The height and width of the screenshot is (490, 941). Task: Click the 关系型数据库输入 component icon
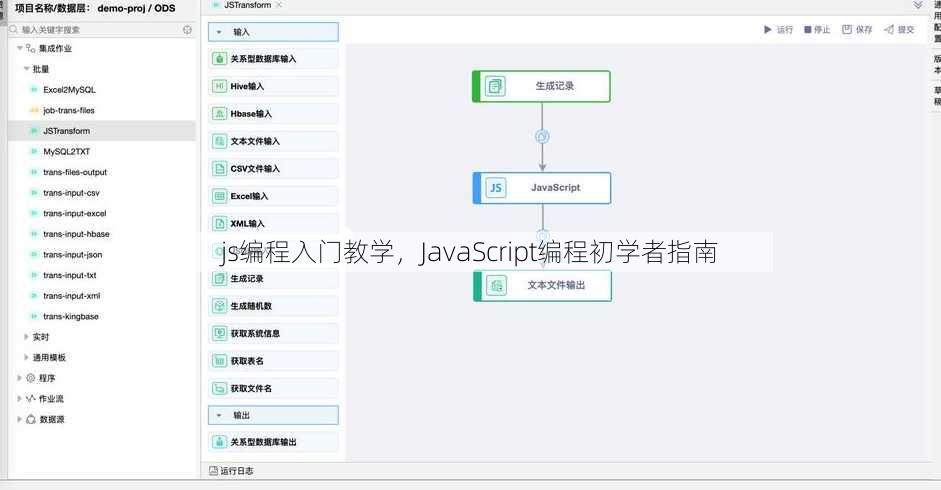[x=220, y=59]
